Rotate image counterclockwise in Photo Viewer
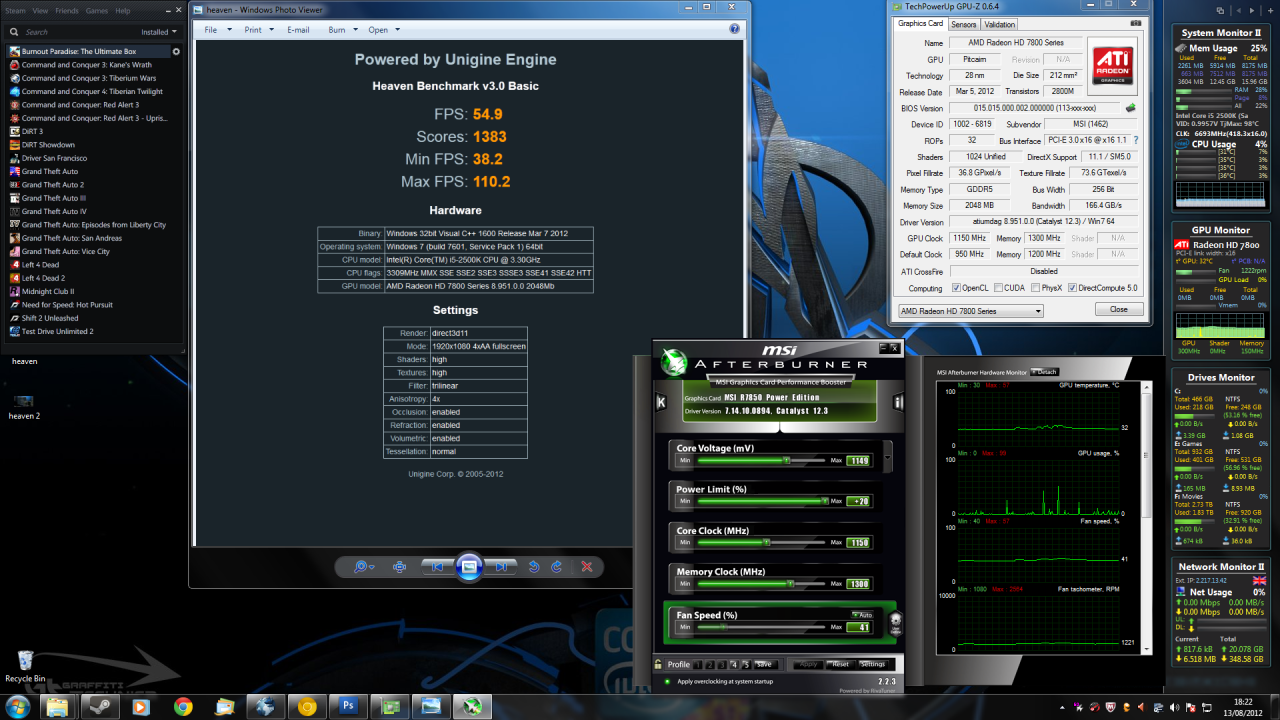1280x720 pixels. [x=534, y=567]
